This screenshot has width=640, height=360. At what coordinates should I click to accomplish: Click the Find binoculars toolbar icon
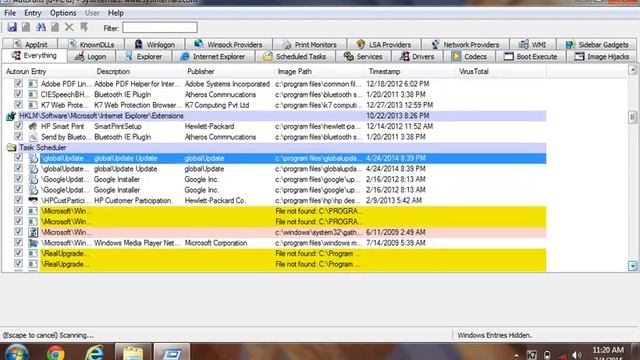tap(41, 27)
